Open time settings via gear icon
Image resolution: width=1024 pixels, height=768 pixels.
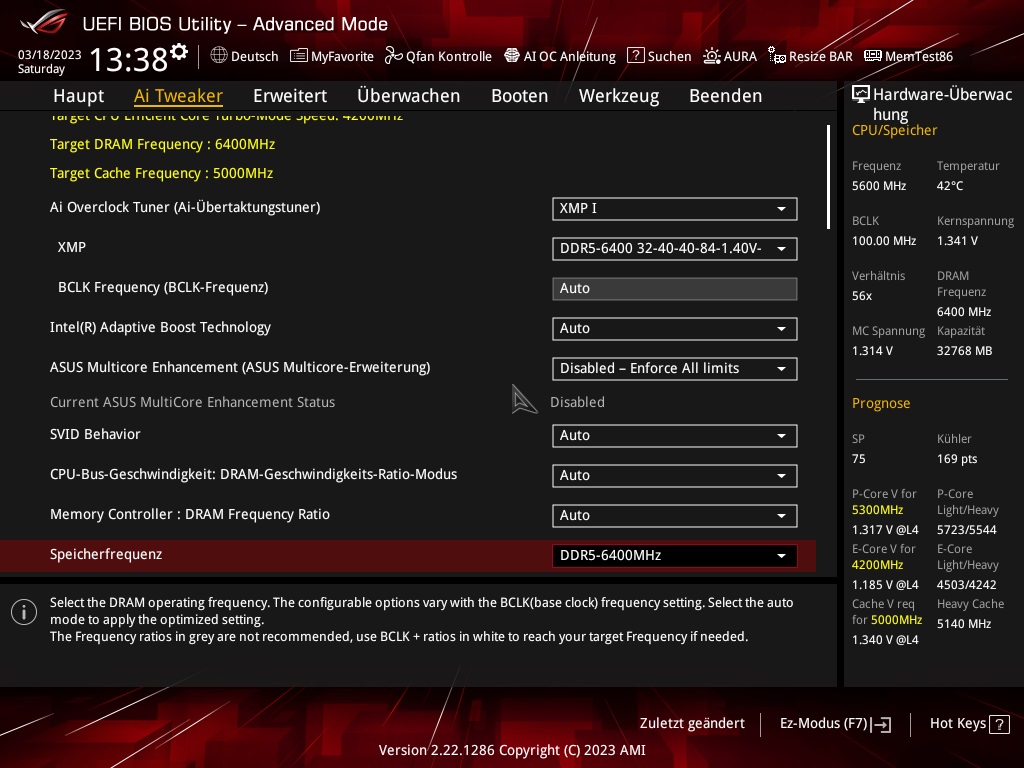(x=179, y=52)
